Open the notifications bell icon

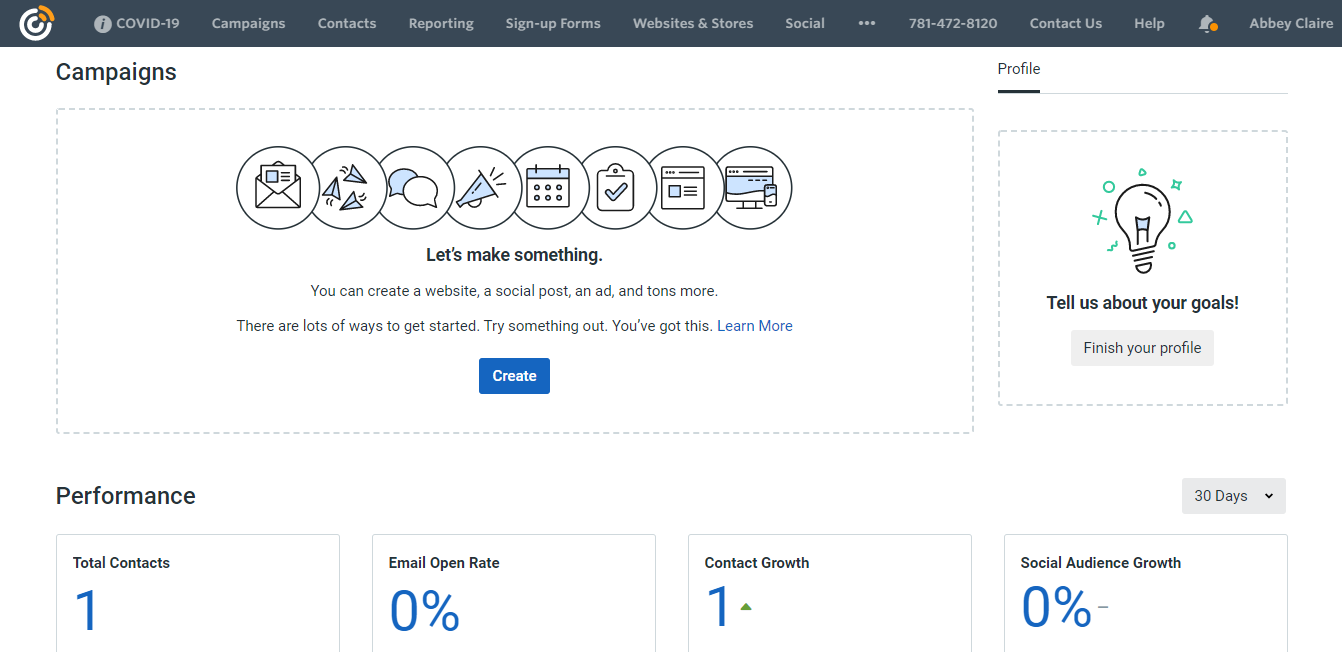pos(1207,24)
